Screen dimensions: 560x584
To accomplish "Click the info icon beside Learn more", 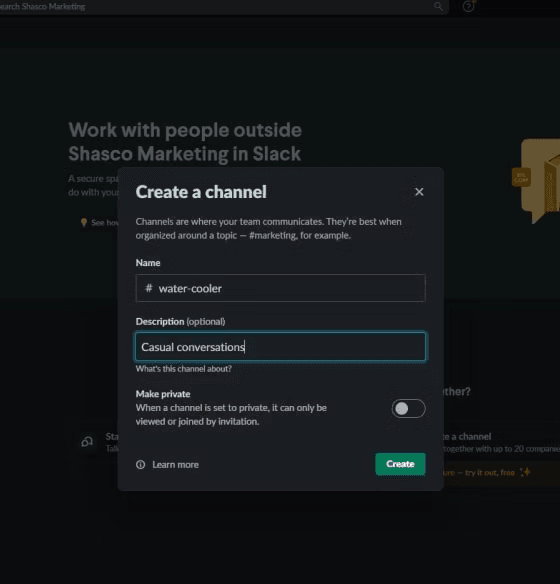I will click(x=141, y=465).
